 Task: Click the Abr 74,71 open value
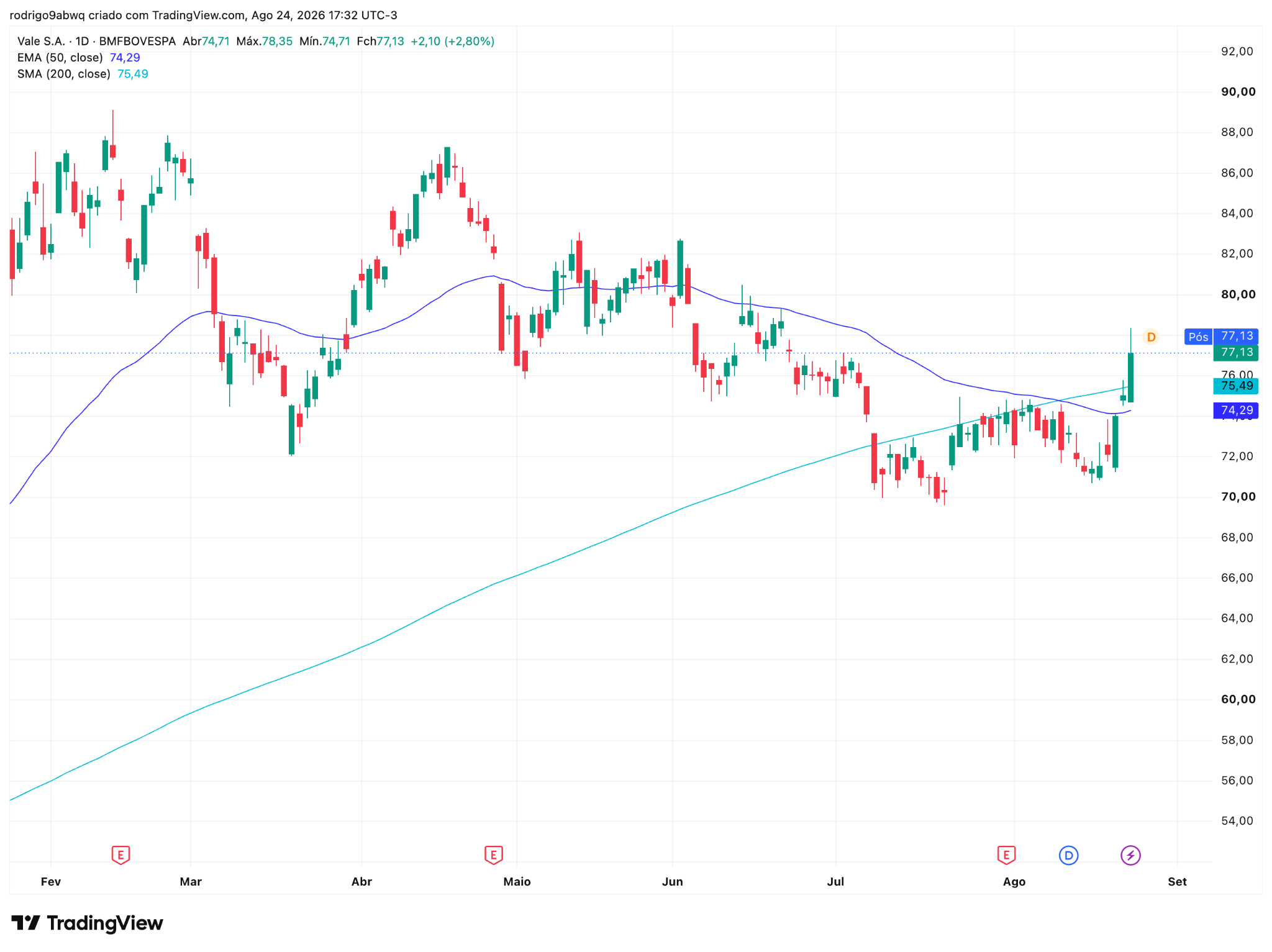206,41
